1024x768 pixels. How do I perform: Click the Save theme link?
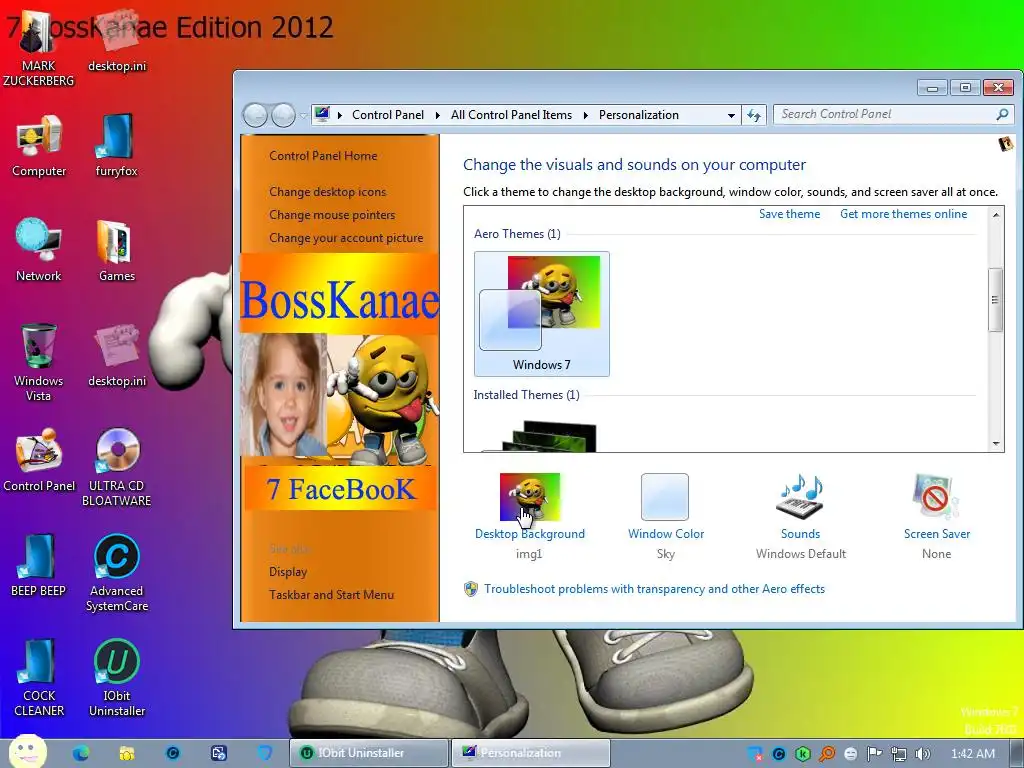point(790,214)
